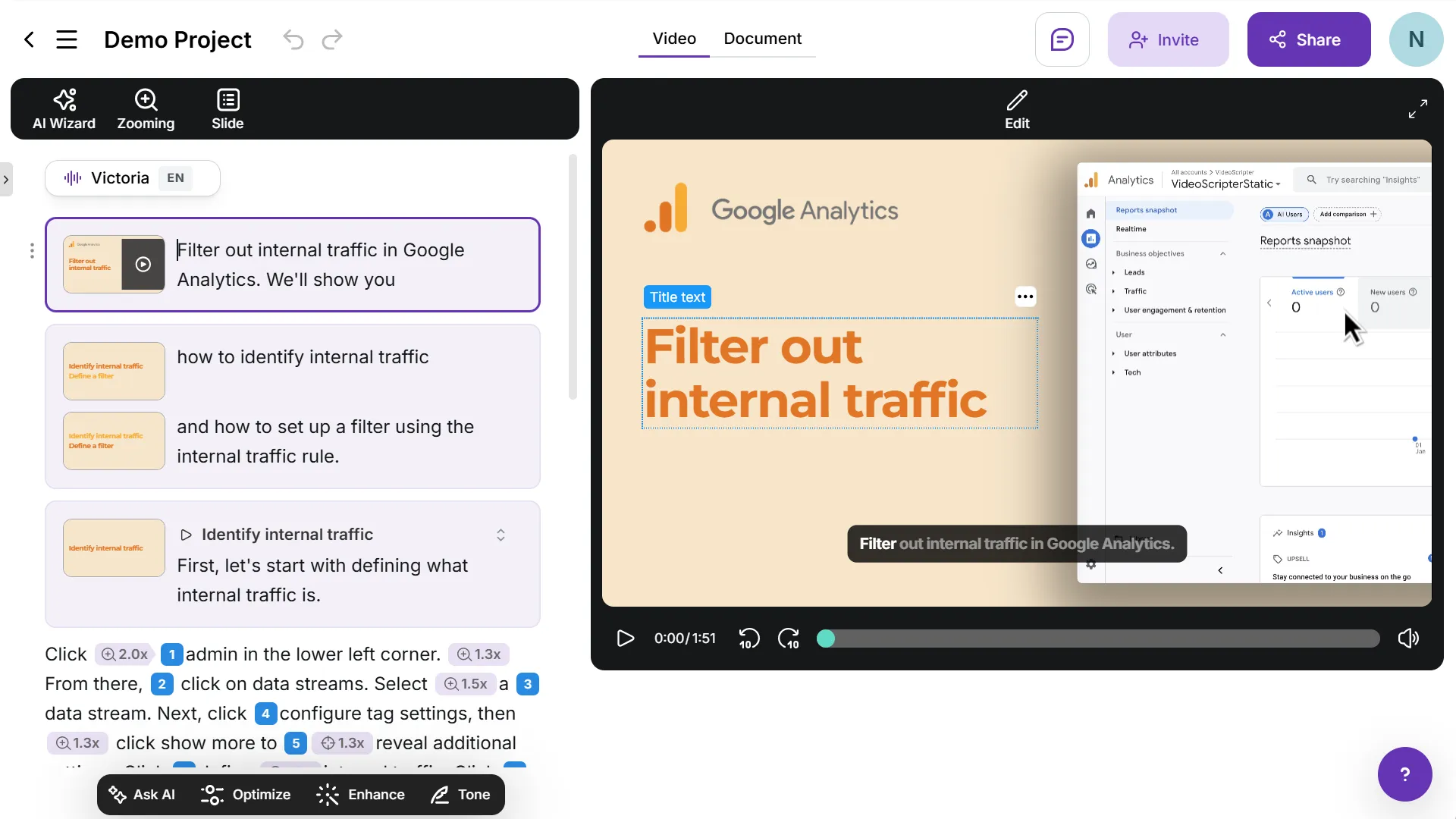The width and height of the screenshot is (1456, 819).
Task: Open the comments panel icon
Action: click(1062, 39)
